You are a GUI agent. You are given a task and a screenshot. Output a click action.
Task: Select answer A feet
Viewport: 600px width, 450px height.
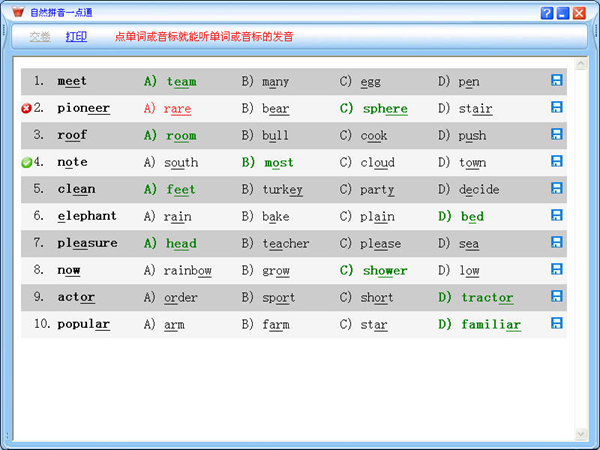pos(170,189)
